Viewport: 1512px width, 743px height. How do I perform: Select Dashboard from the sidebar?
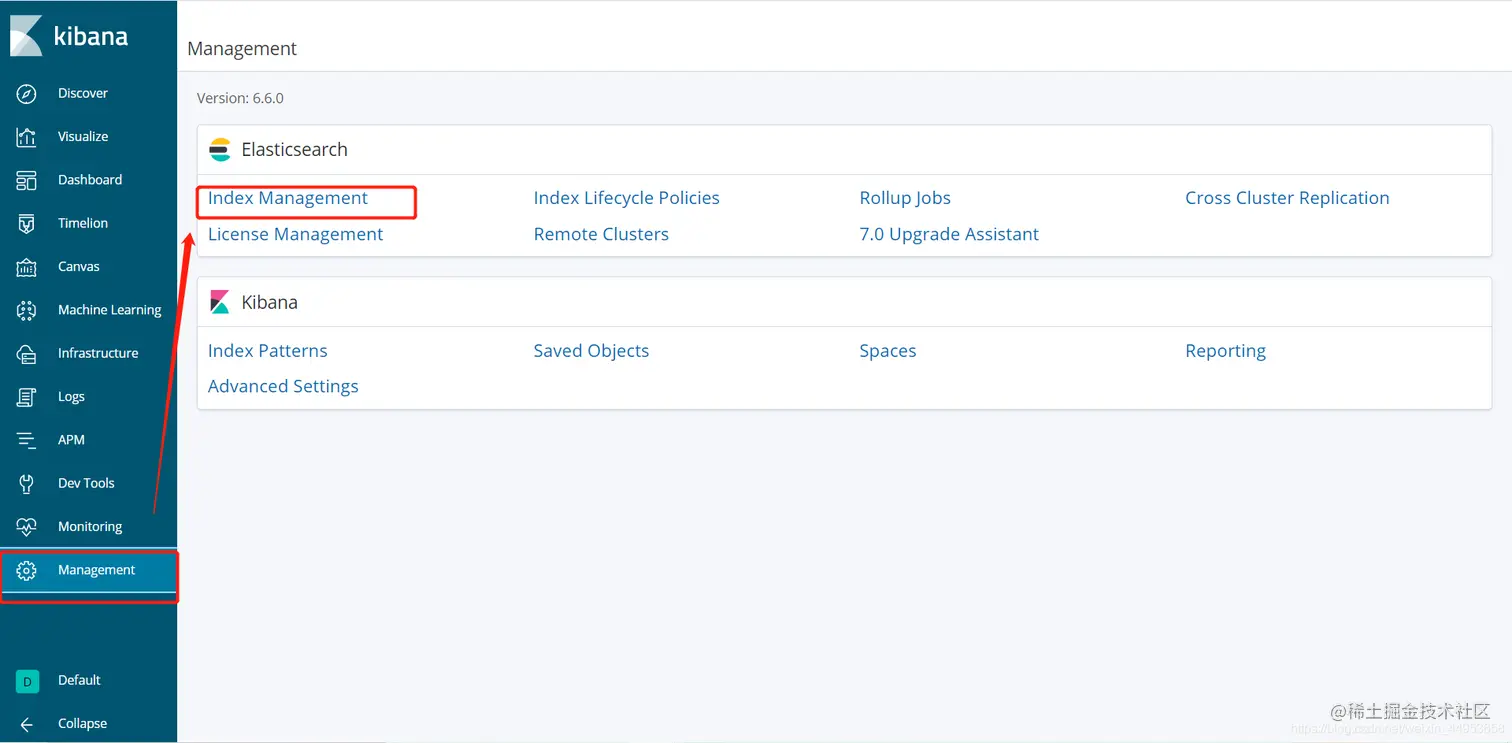[x=90, y=180]
